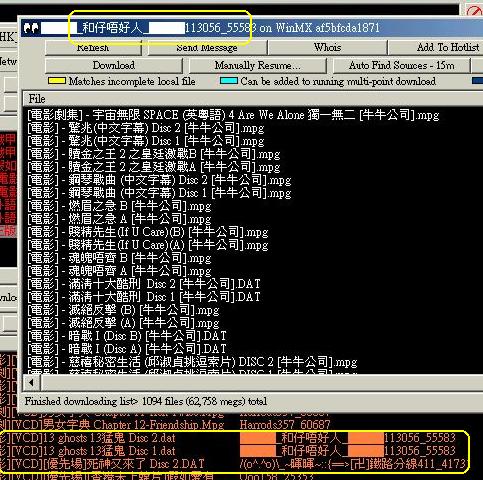Screen dimensions: 483x480
Task: Click the horizontal scrollbar track of file list
Action: pos(262,382)
